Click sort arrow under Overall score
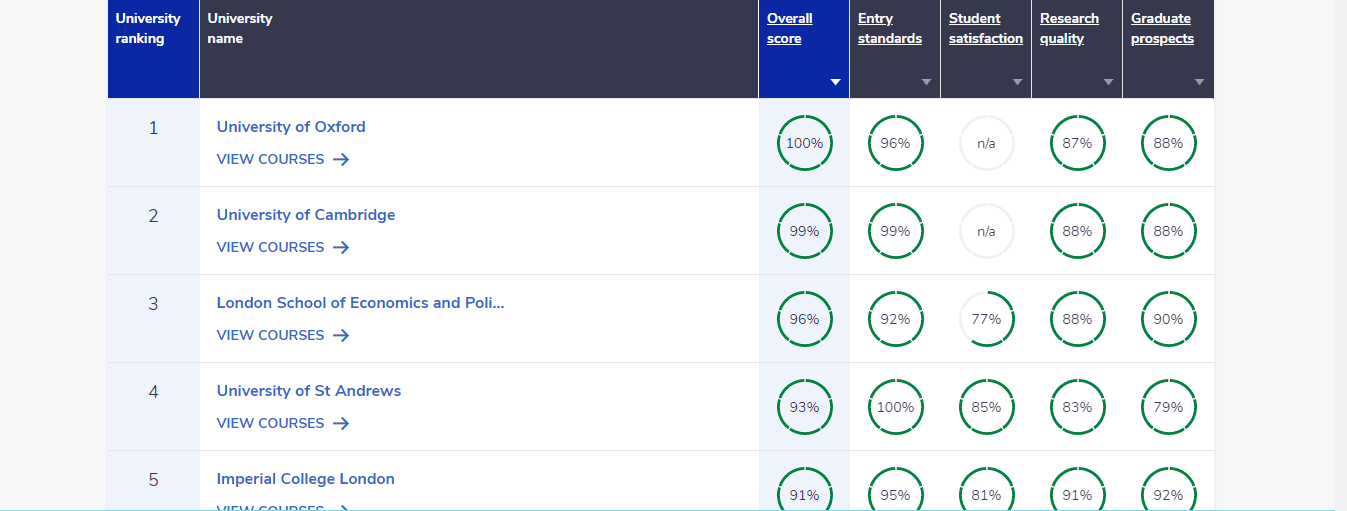Viewport: 1347px width, 511px height. (x=835, y=82)
